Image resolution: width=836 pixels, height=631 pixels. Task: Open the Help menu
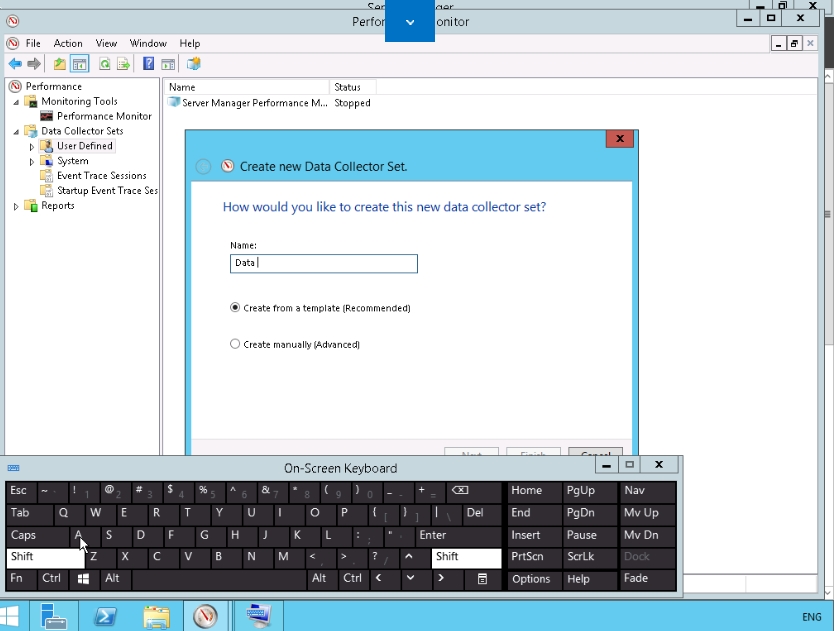click(x=189, y=44)
